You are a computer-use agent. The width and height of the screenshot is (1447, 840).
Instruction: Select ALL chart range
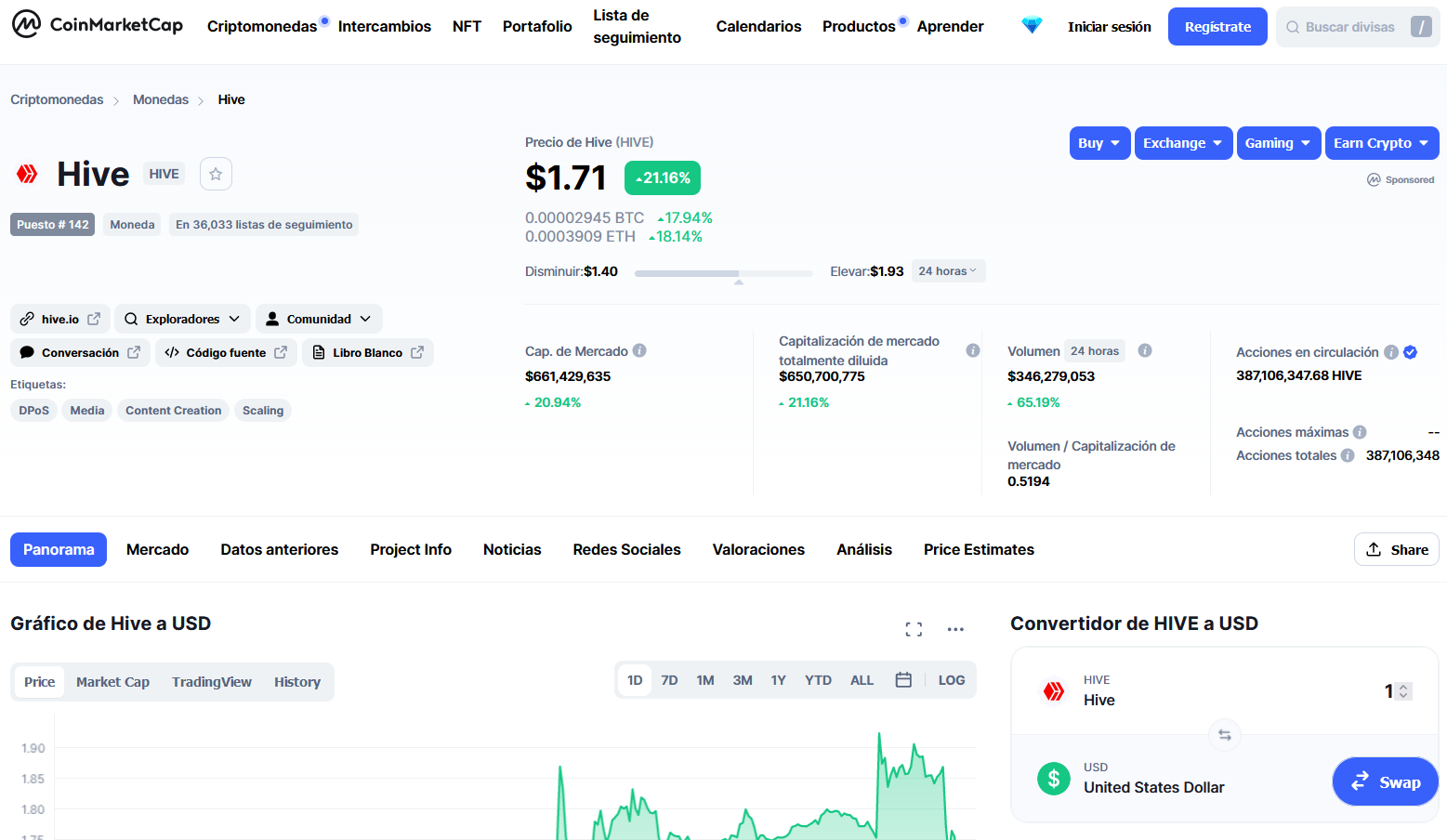click(x=862, y=680)
